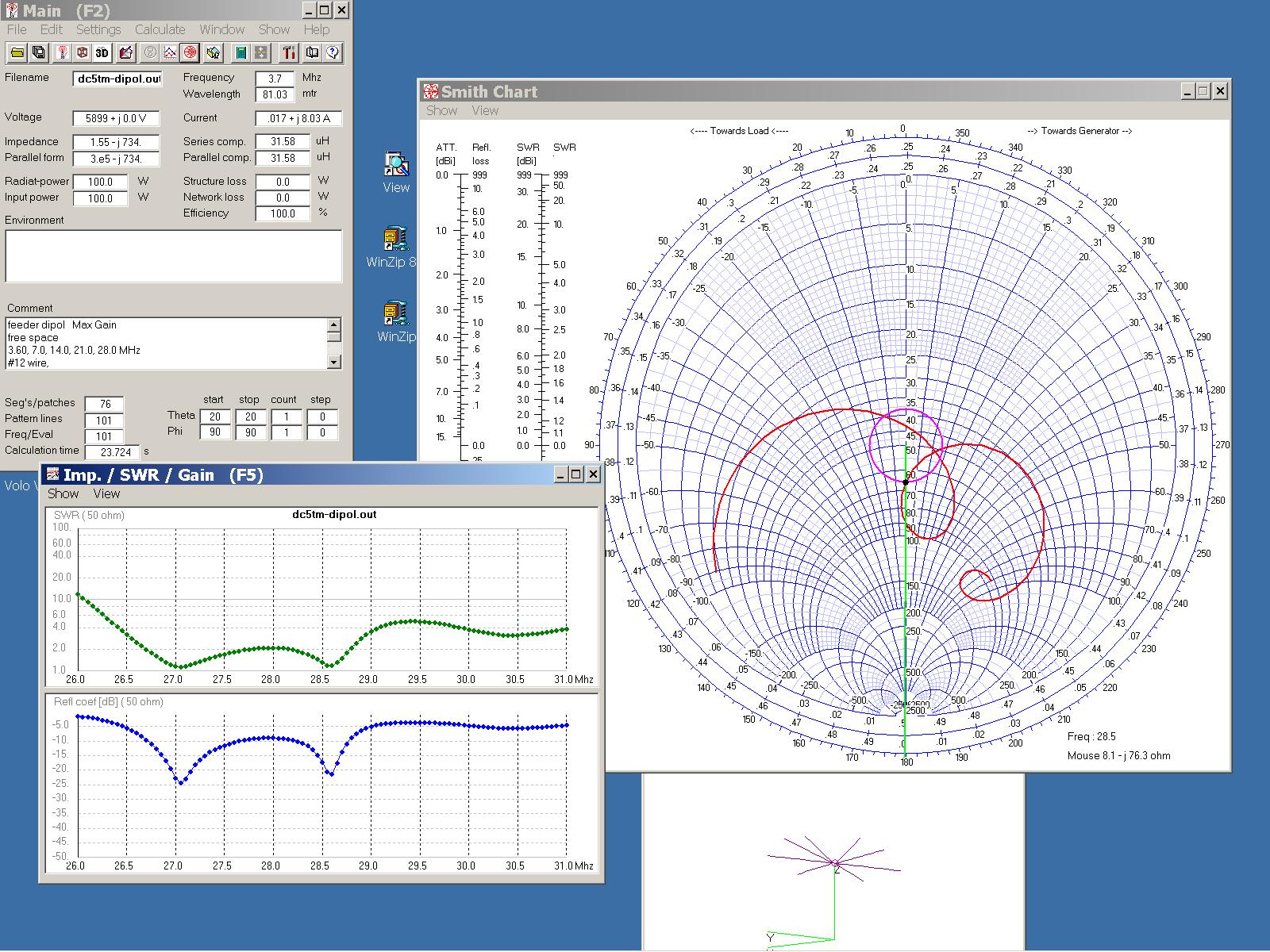Open View menu in Smith Chart window
The image size is (1270, 952).
point(485,110)
